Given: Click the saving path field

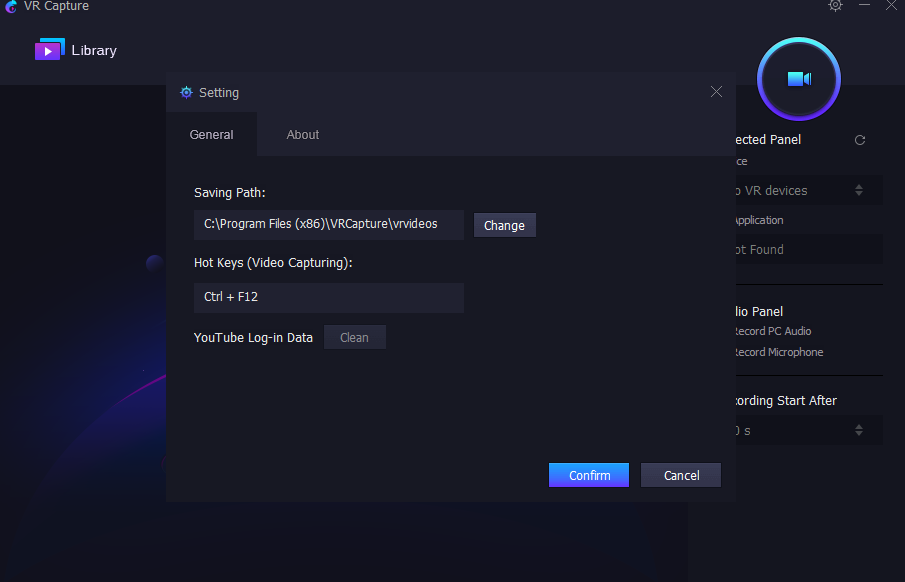Looking at the screenshot, I should [328, 225].
